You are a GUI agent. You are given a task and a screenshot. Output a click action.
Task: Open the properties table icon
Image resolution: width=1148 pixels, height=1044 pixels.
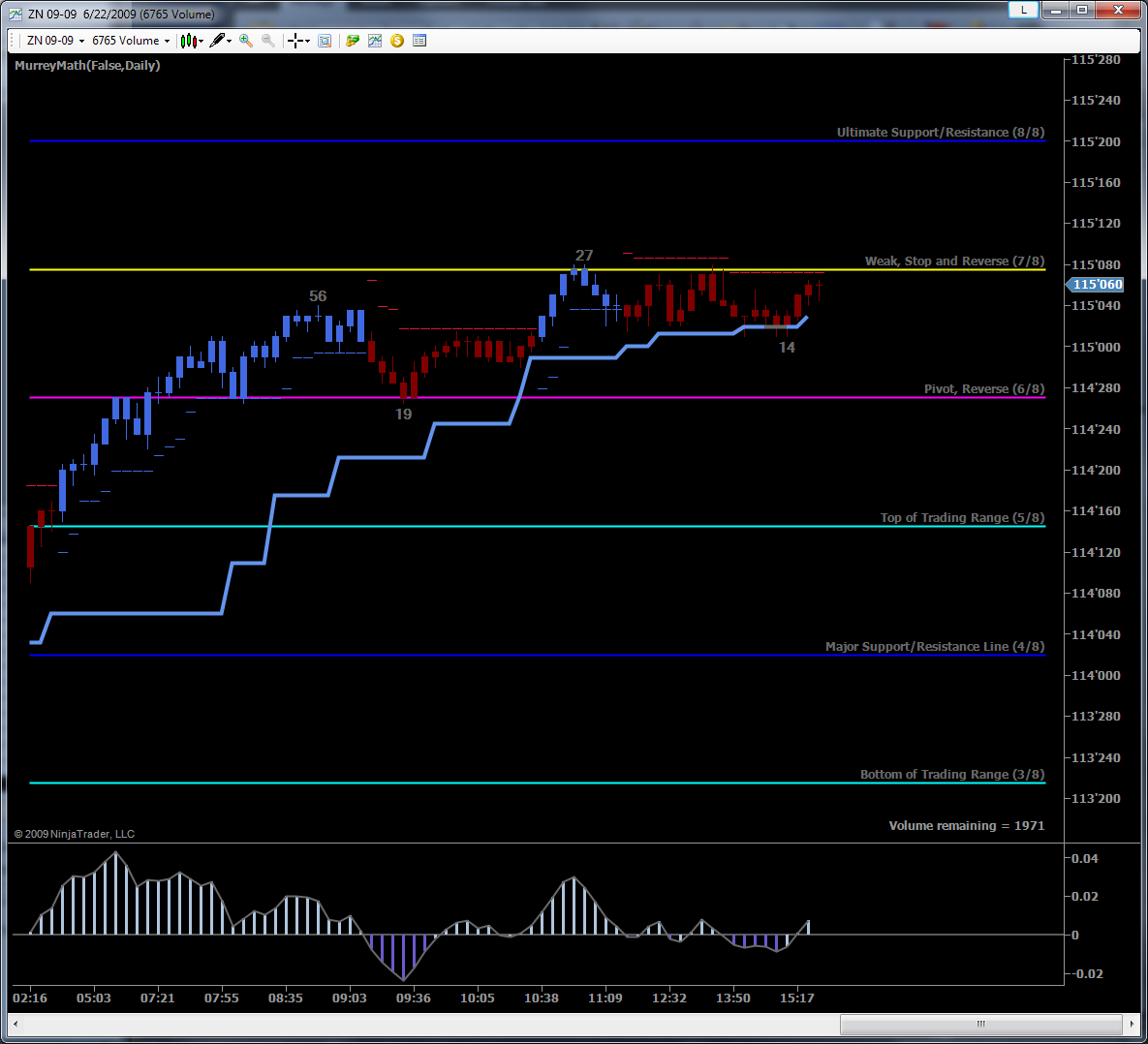pyautogui.click(x=419, y=41)
